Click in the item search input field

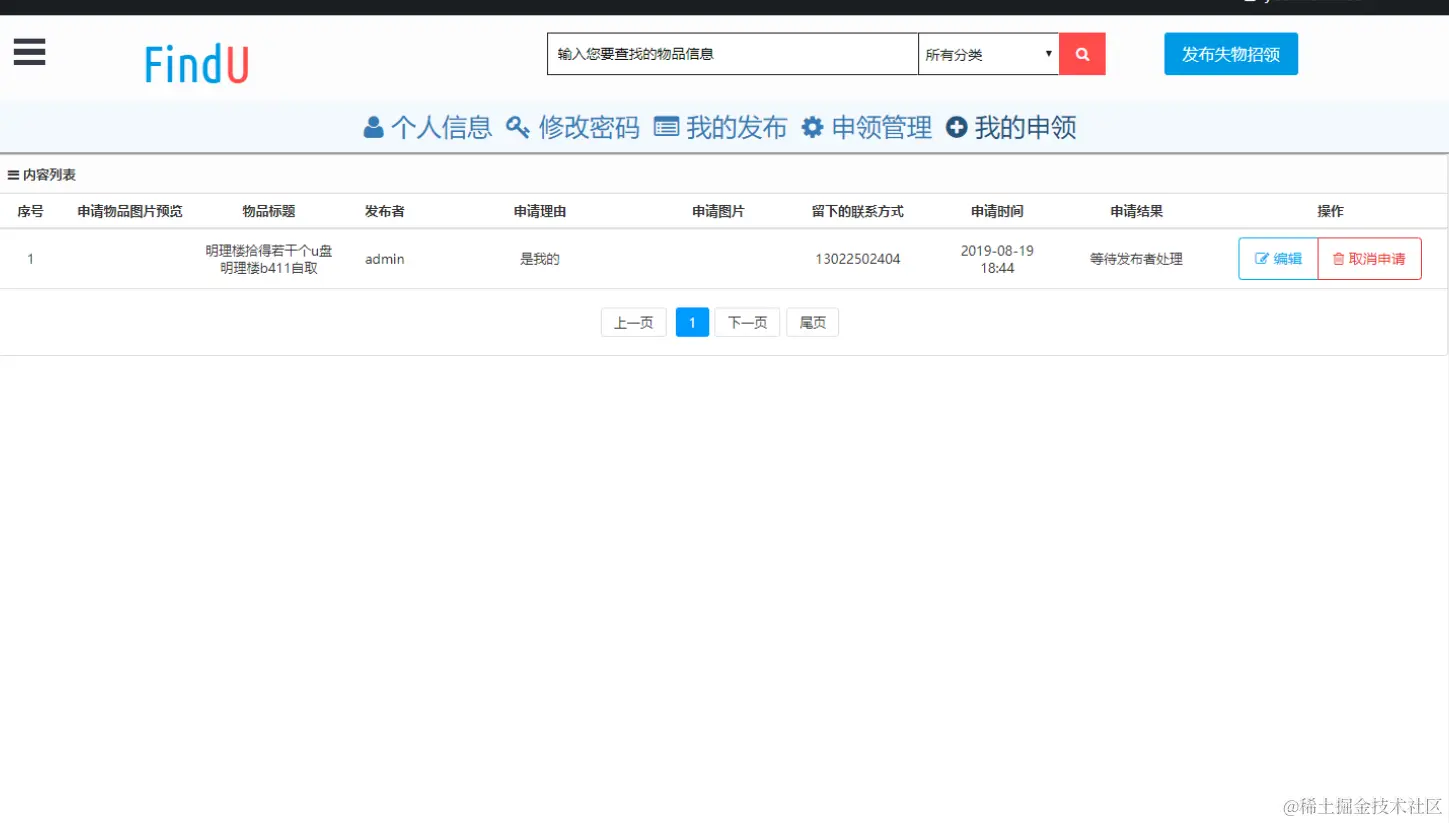[x=732, y=54]
